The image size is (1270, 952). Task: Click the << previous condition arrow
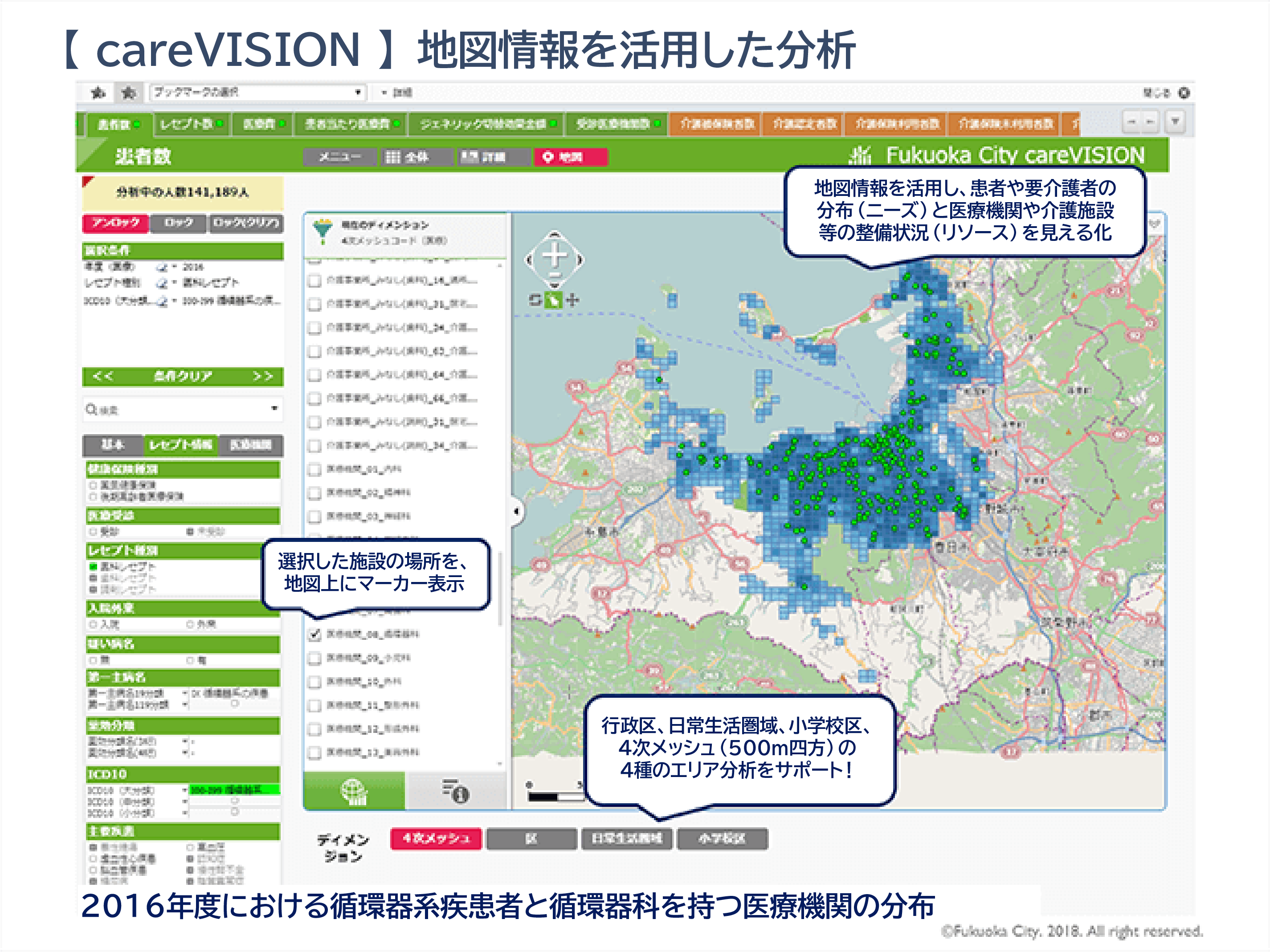103,376
